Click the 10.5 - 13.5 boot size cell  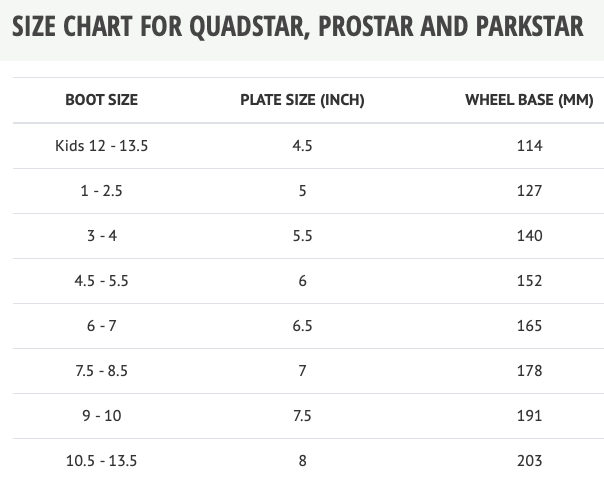(102, 461)
